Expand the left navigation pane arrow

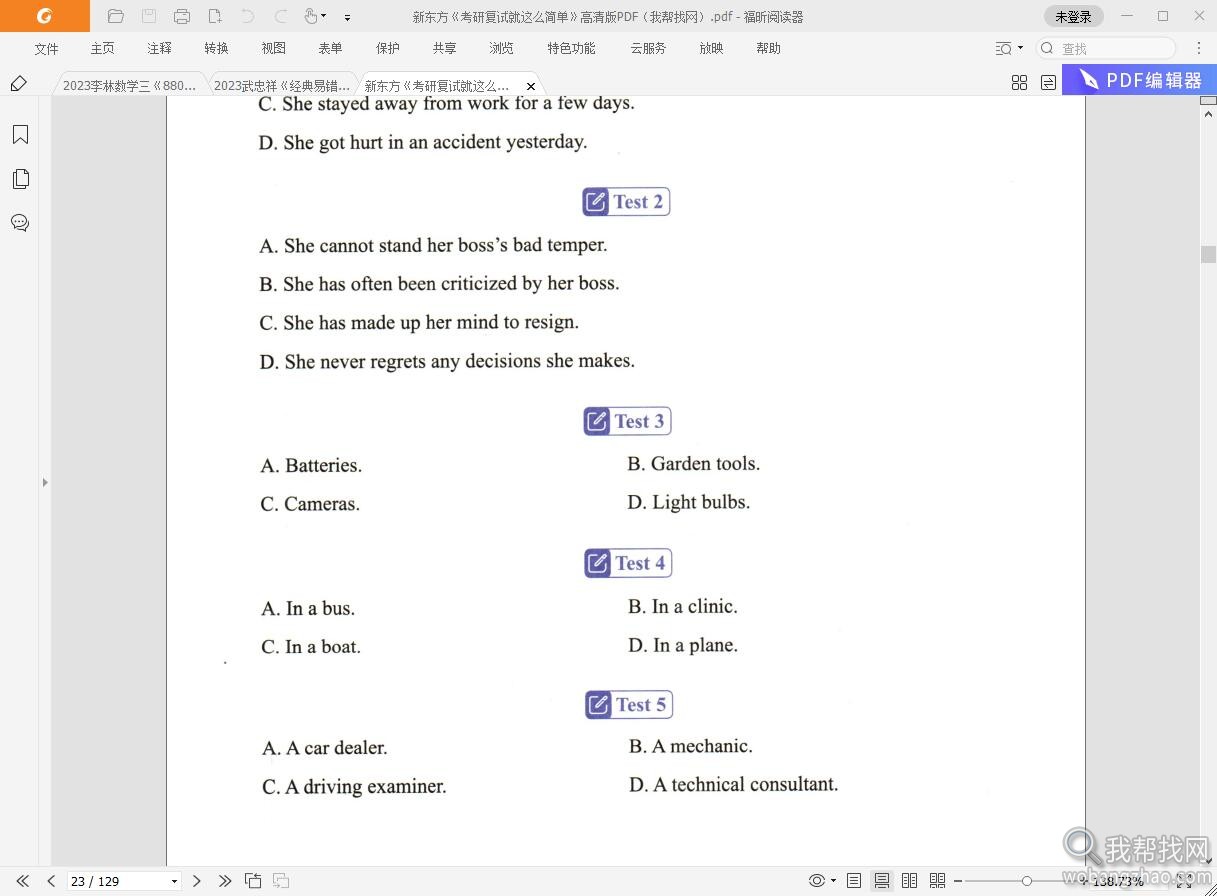pyautogui.click(x=44, y=482)
